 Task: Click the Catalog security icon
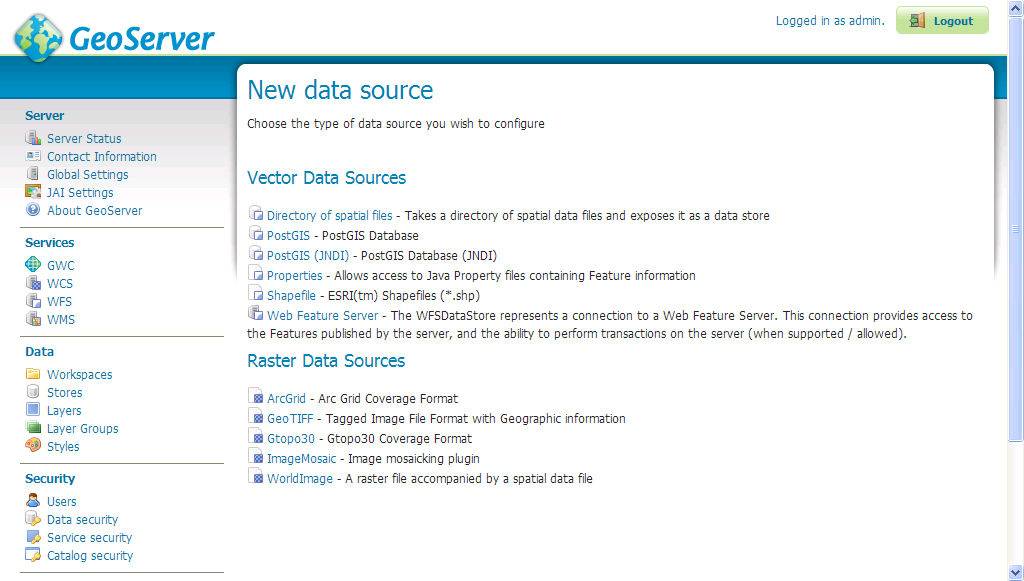click(33, 555)
